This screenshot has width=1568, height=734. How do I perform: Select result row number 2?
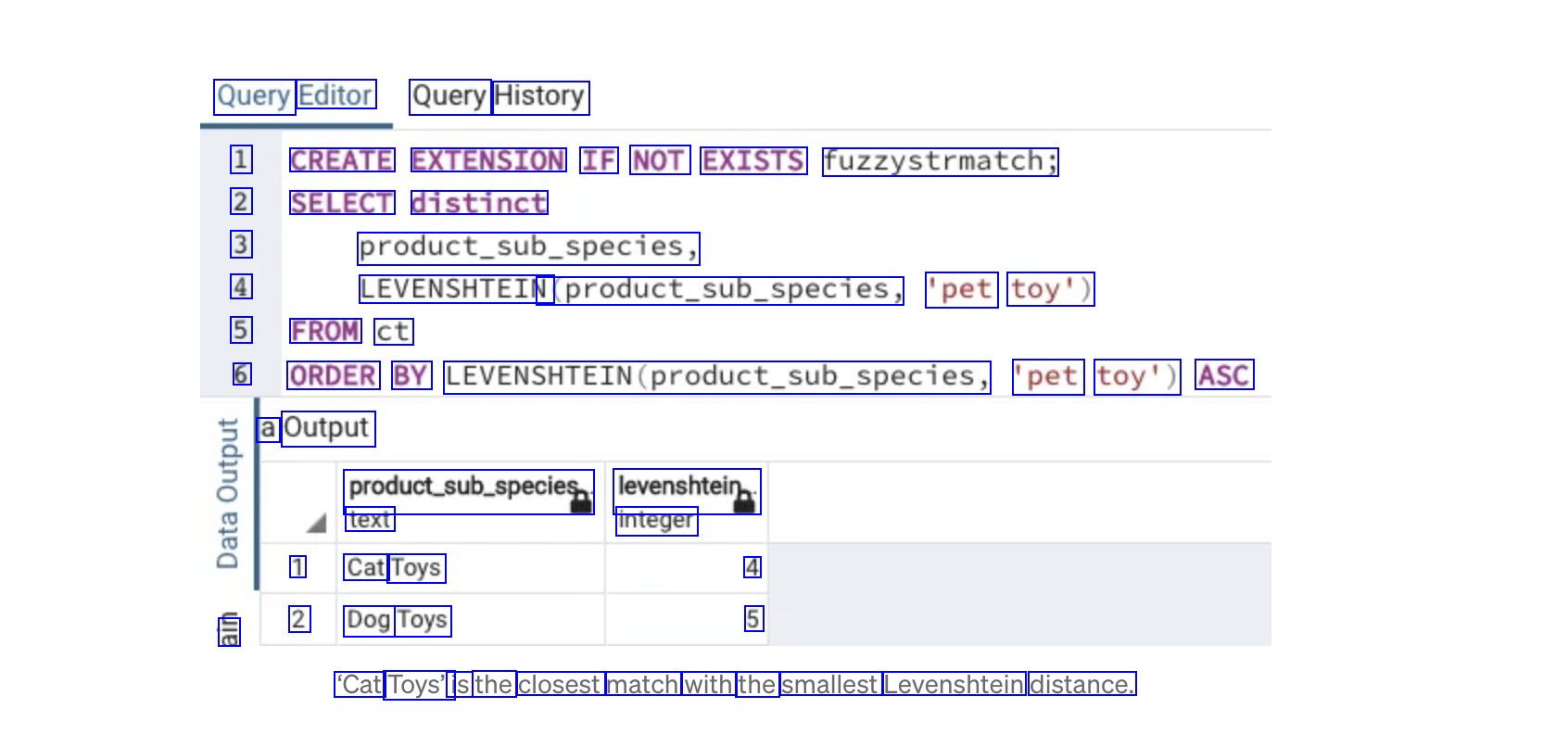click(298, 619)
